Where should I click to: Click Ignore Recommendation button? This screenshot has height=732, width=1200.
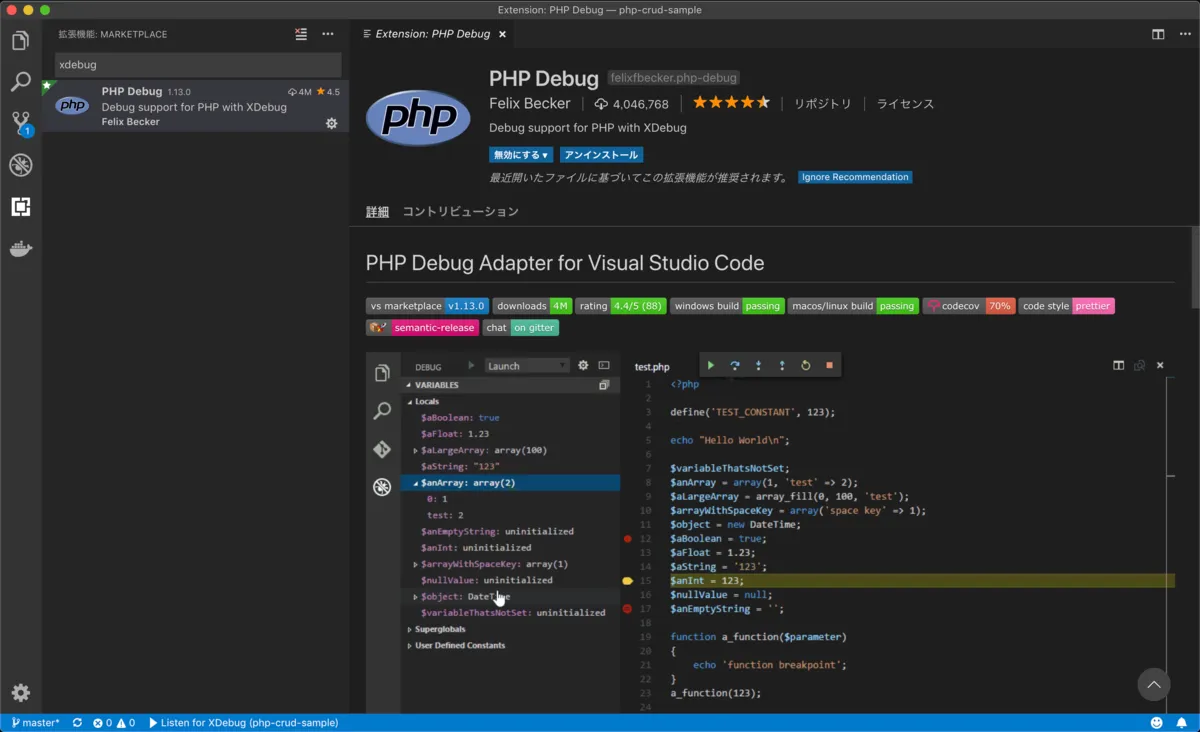855,177
